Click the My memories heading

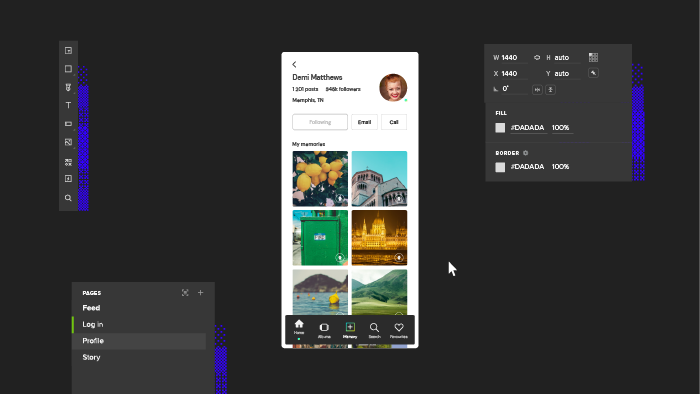point(308,144)
